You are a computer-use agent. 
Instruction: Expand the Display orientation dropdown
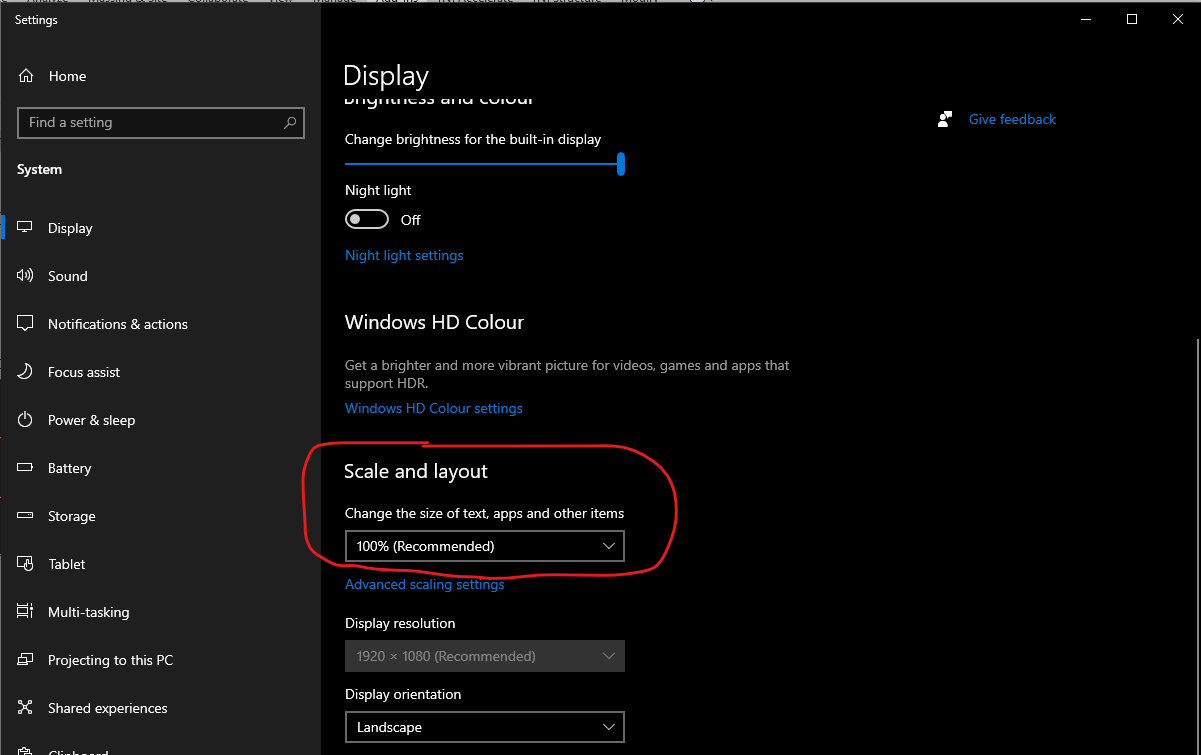pyautogui.click(x=484, y=727)
